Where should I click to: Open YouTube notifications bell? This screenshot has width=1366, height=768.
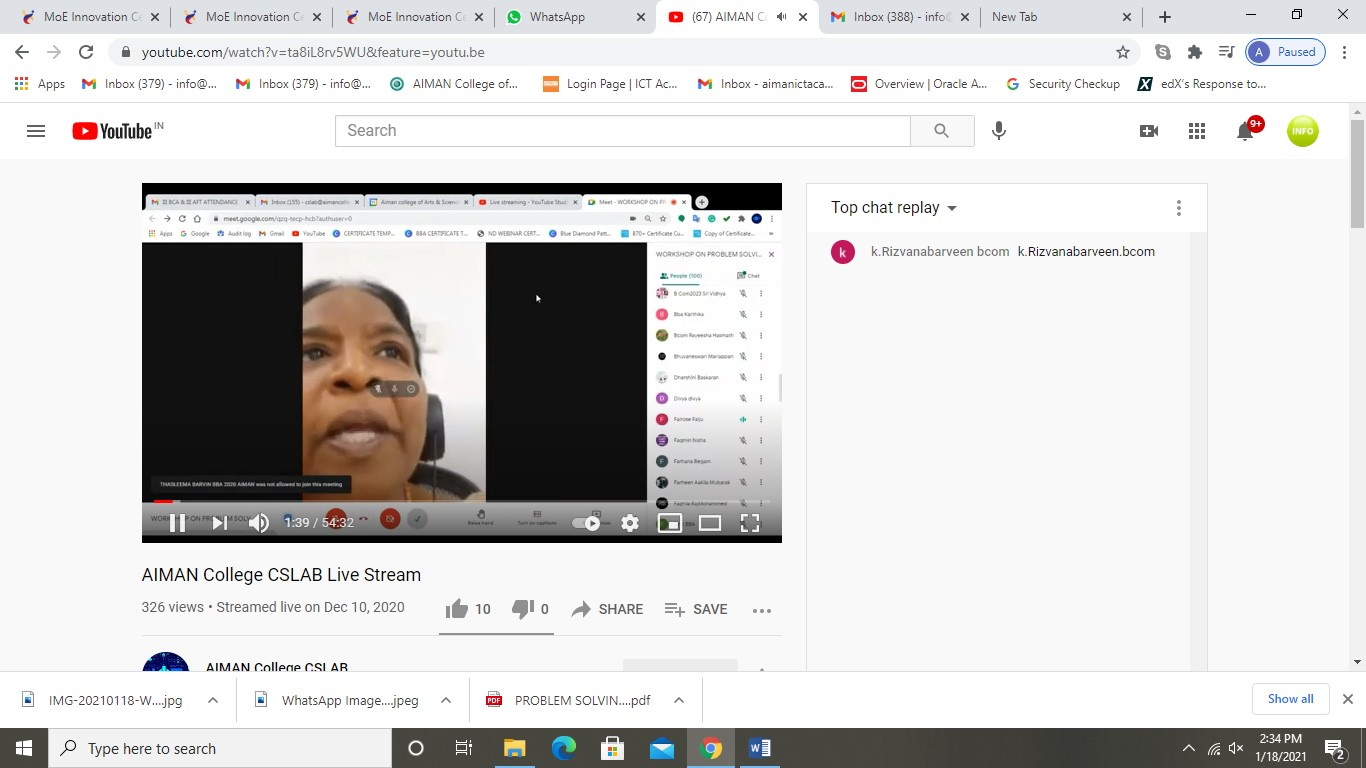tap(1246, 131)
